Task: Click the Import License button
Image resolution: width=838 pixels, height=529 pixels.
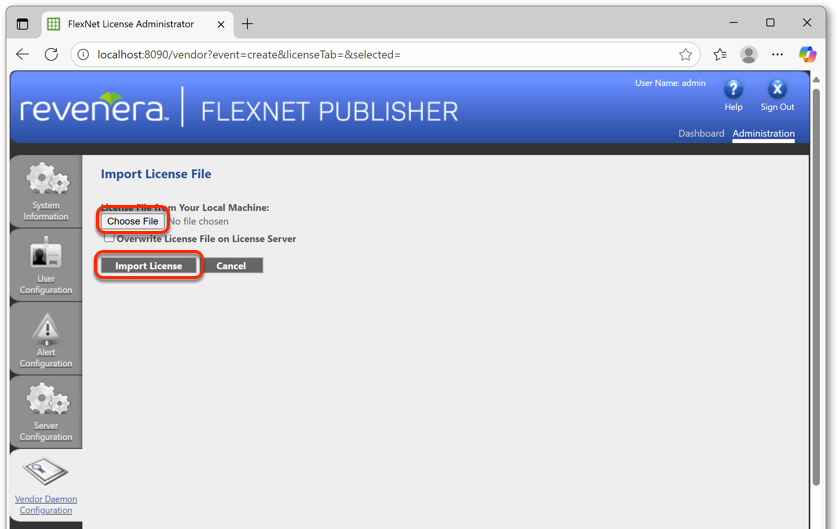Action: [x=149, y=266]
